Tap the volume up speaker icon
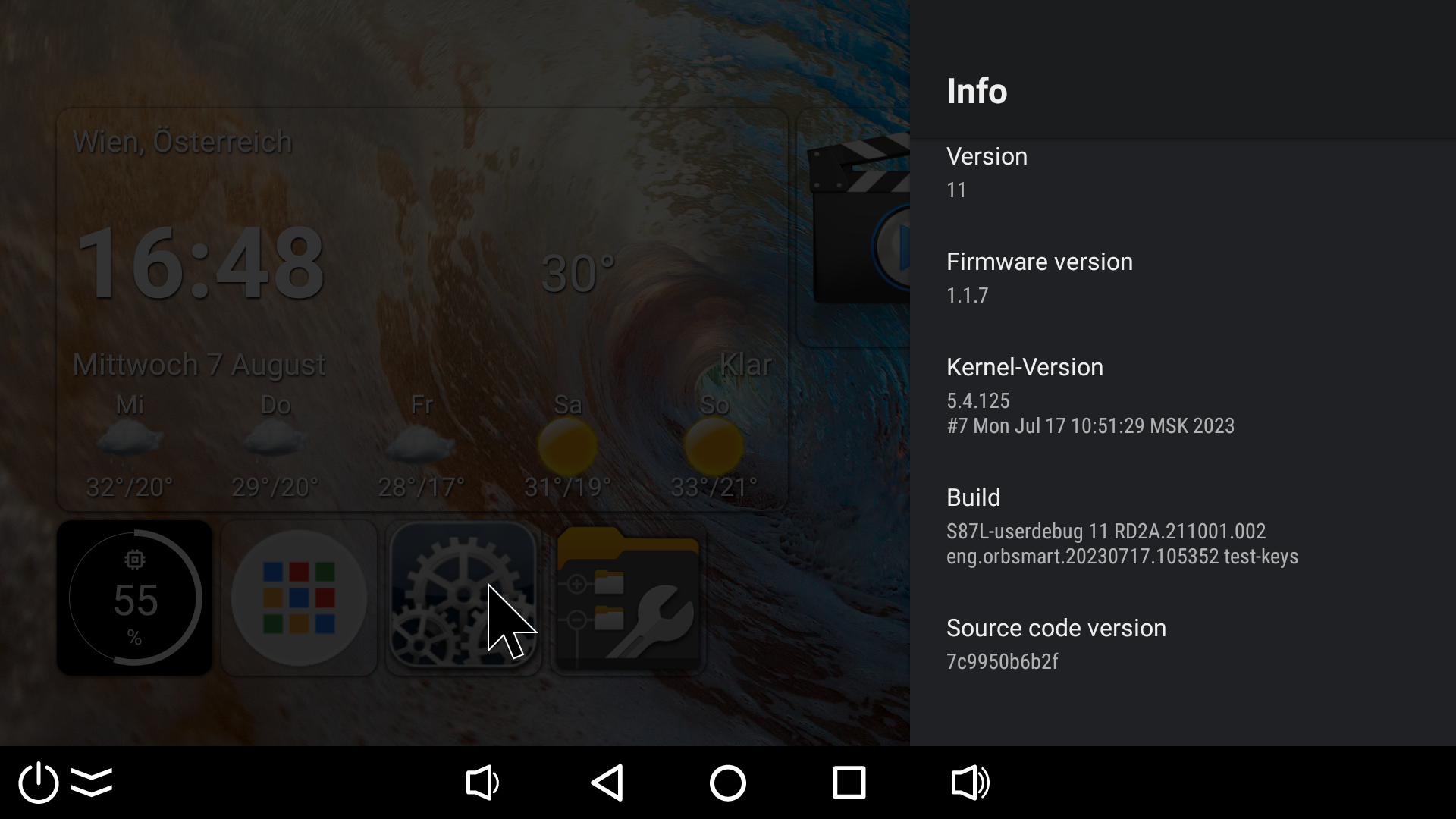Screen dimensions: 1456x819 point(971,783)
